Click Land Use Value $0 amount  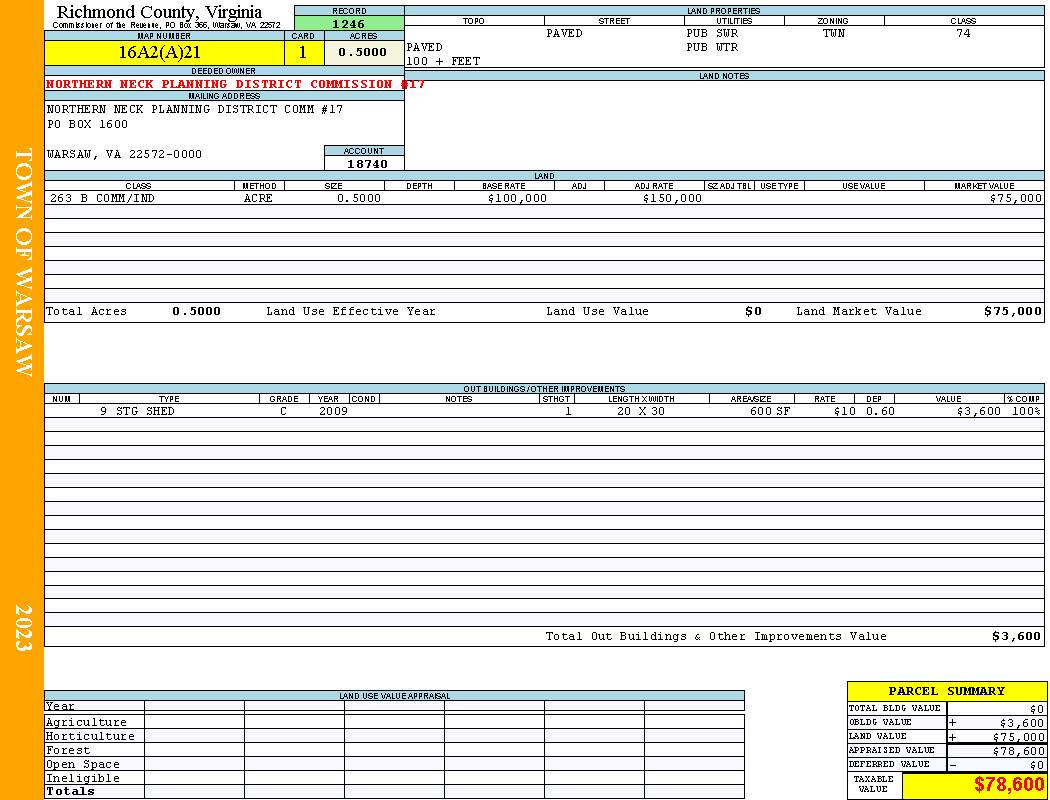(753, 311)
